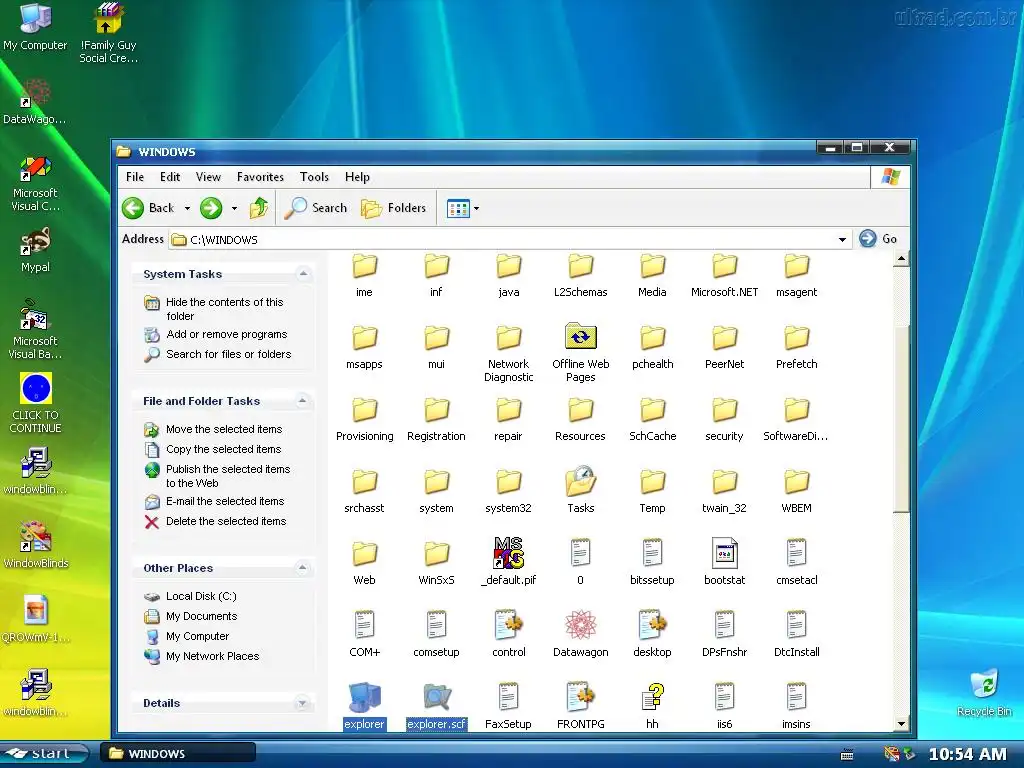Image resolution: width=1024 pixels, height=768 pixels.
Task: Click the scroll down arrow
Action: click(901, 723)
